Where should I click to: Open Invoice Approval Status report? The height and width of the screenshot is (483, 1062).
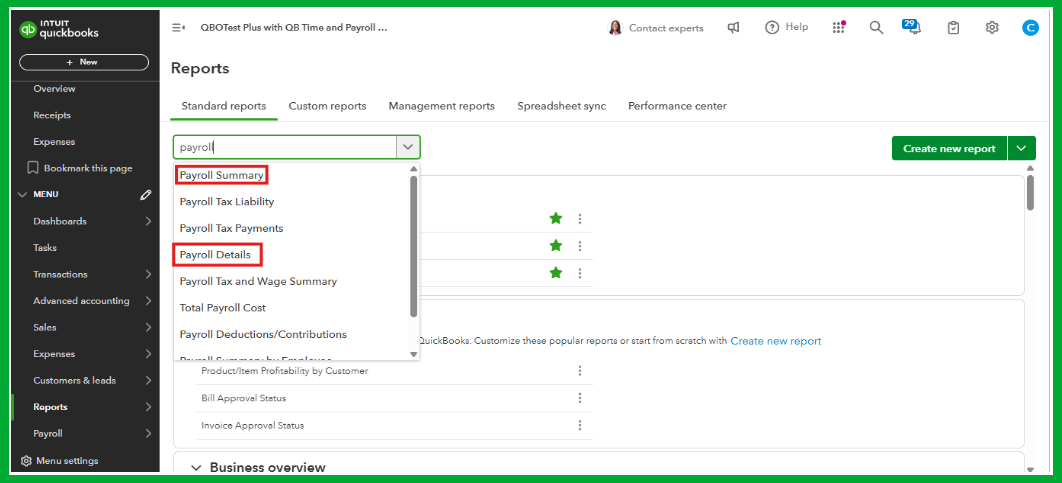(253, 425)
